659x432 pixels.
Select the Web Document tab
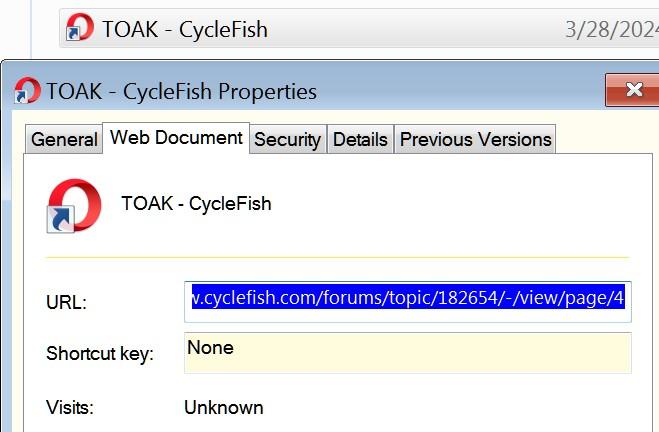(176, 138)
